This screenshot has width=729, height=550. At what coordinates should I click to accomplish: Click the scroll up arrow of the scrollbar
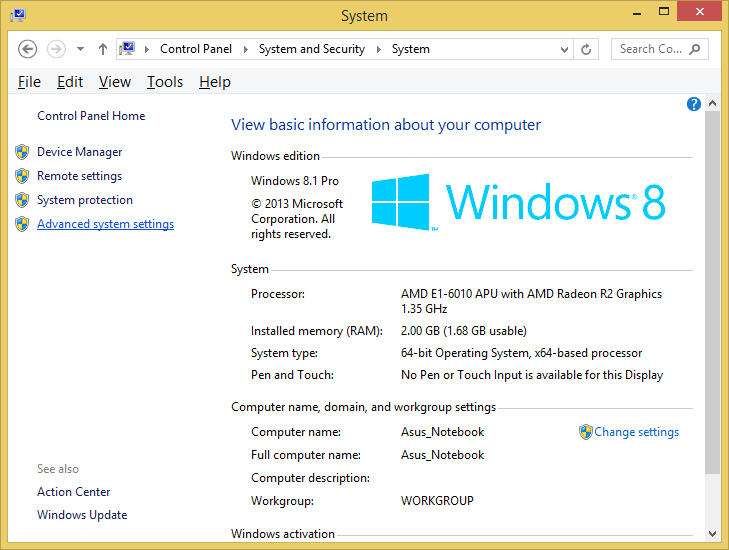point(712,104)
